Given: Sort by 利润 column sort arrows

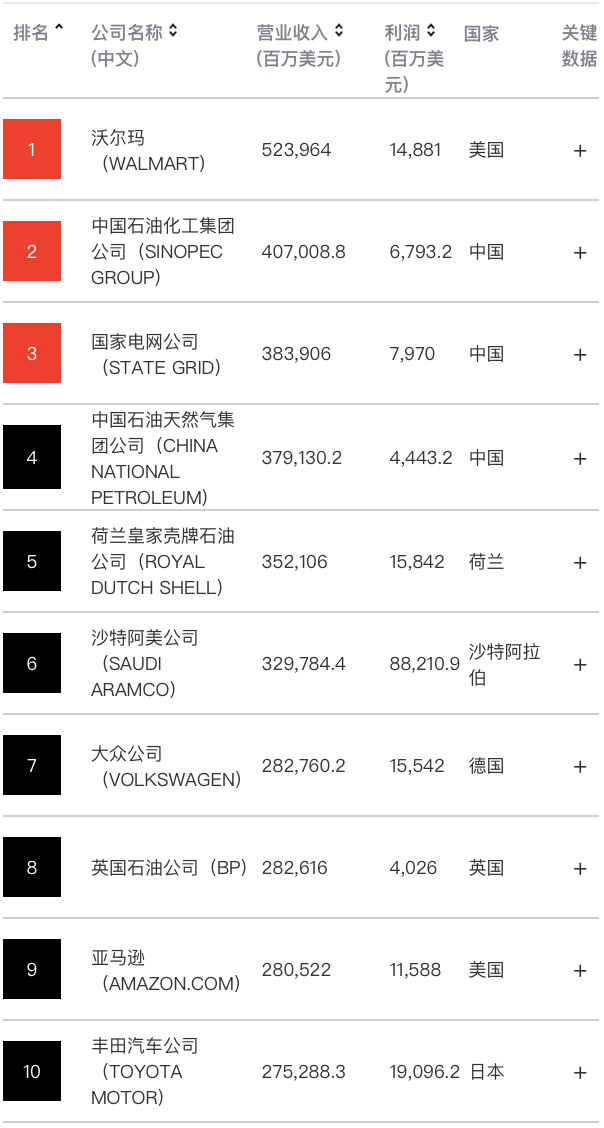Looking at the screenshot, I should [x=431, y=30].
